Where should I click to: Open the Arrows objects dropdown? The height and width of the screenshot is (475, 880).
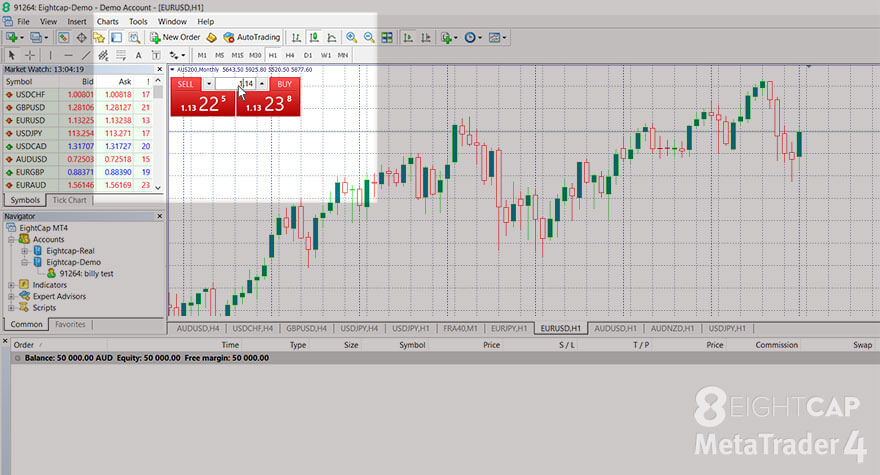pos(177,55)
